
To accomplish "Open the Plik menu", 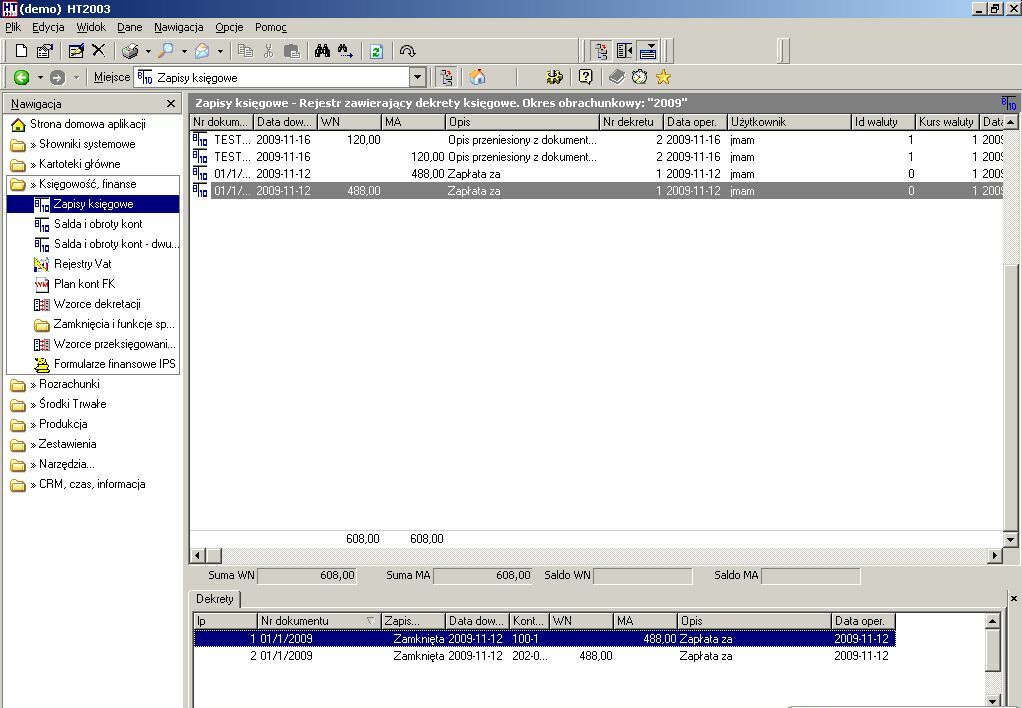I will tap(13, 27).
